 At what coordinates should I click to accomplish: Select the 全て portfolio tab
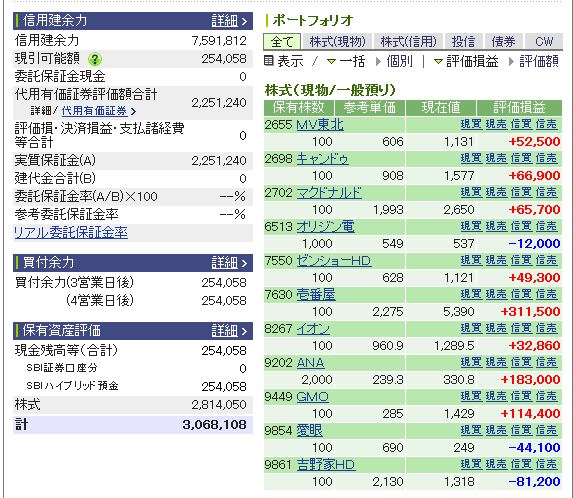pos(282,41)
